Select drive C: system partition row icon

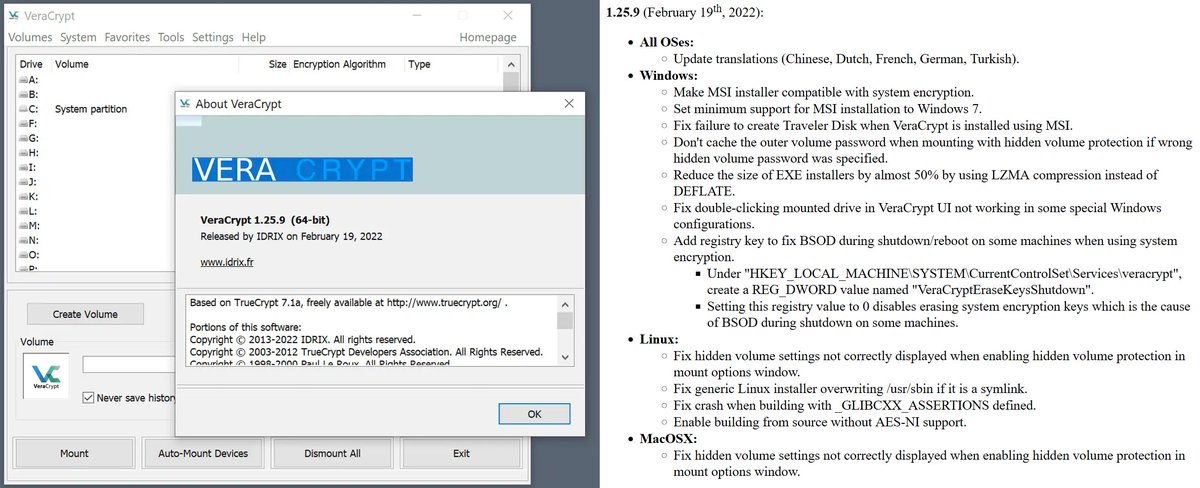point(23,109)
